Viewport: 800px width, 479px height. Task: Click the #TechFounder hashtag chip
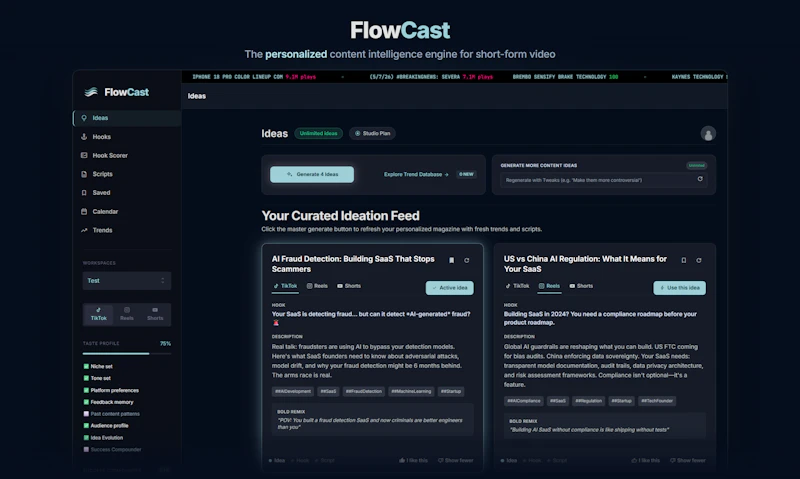[x=657, y=401]
